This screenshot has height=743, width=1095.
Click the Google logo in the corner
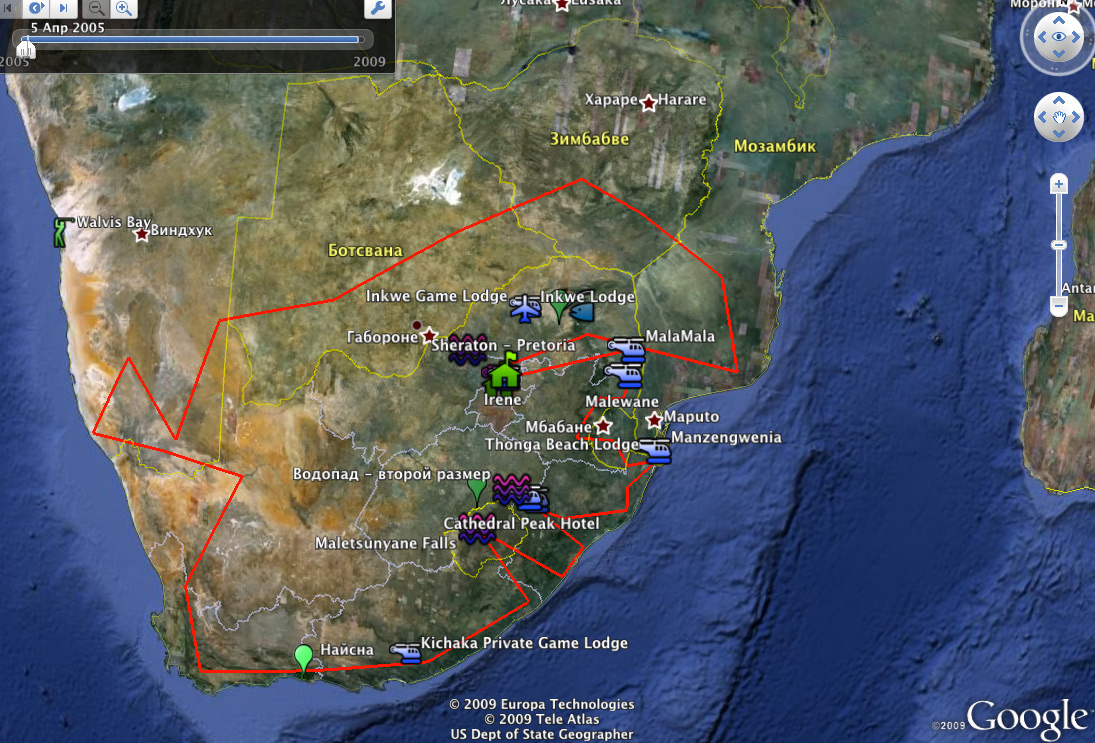coord(1025,717)
